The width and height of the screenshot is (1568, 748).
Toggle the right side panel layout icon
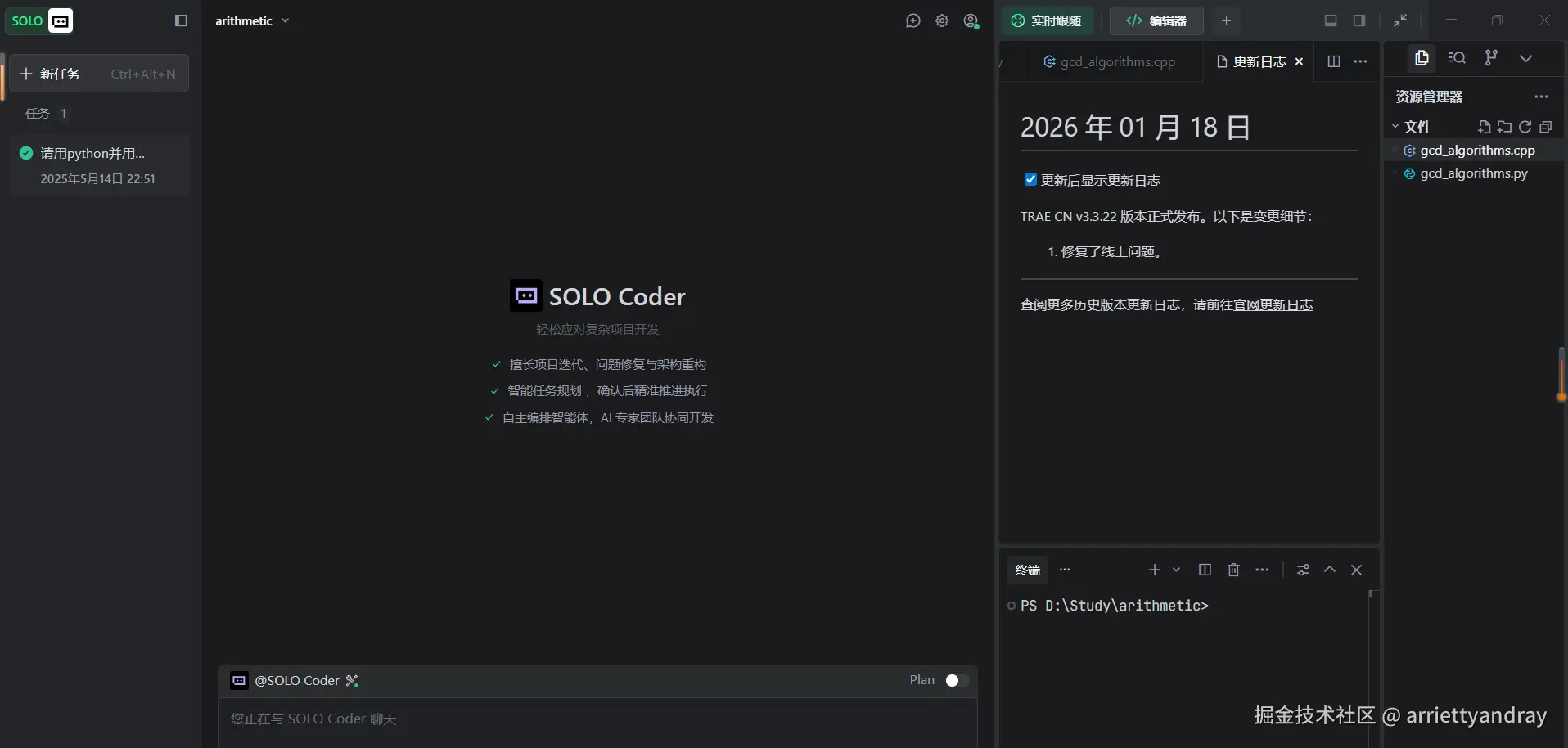1359,20
